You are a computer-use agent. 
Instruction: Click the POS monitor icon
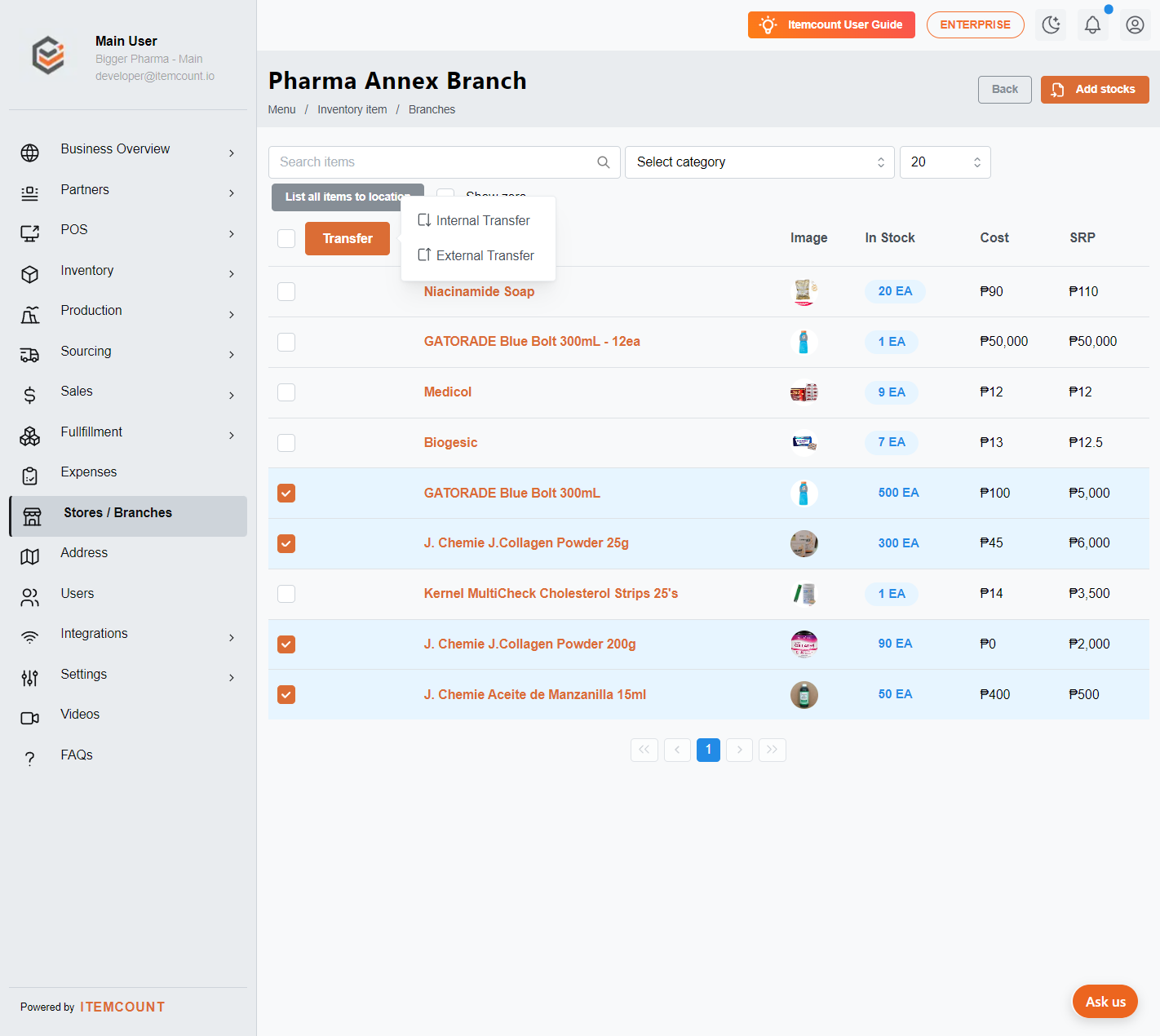[x=30, y=233]
